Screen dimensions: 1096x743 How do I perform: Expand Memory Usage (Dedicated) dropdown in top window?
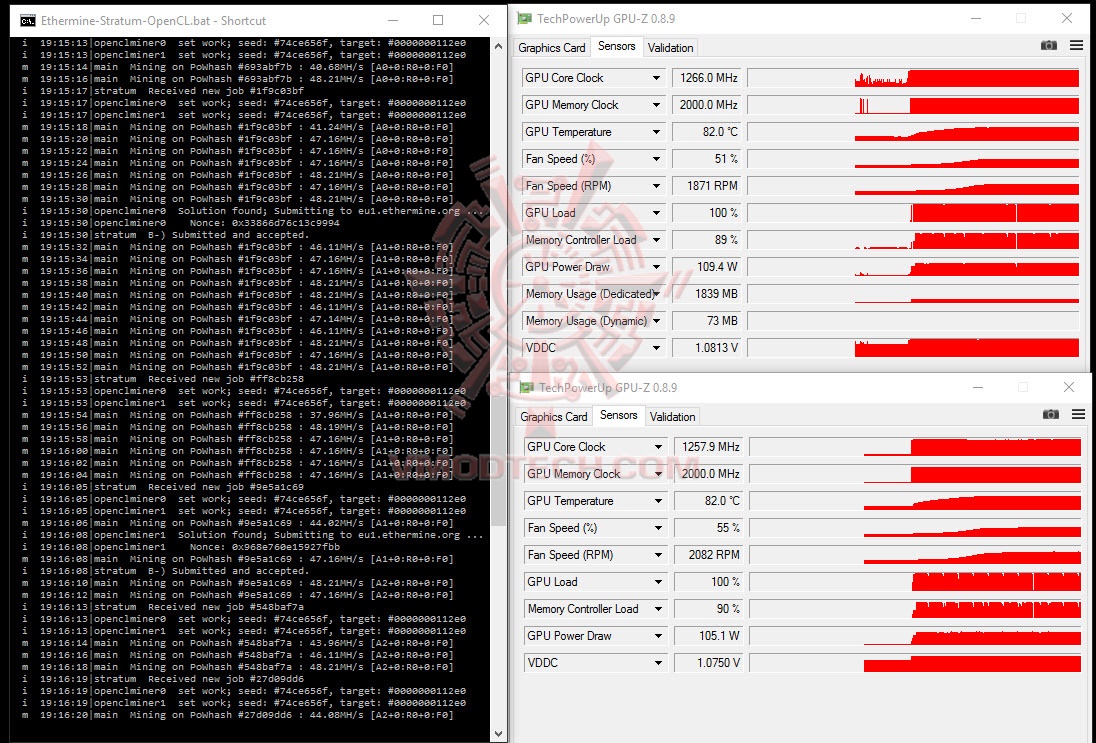click(x=656, y=294)
